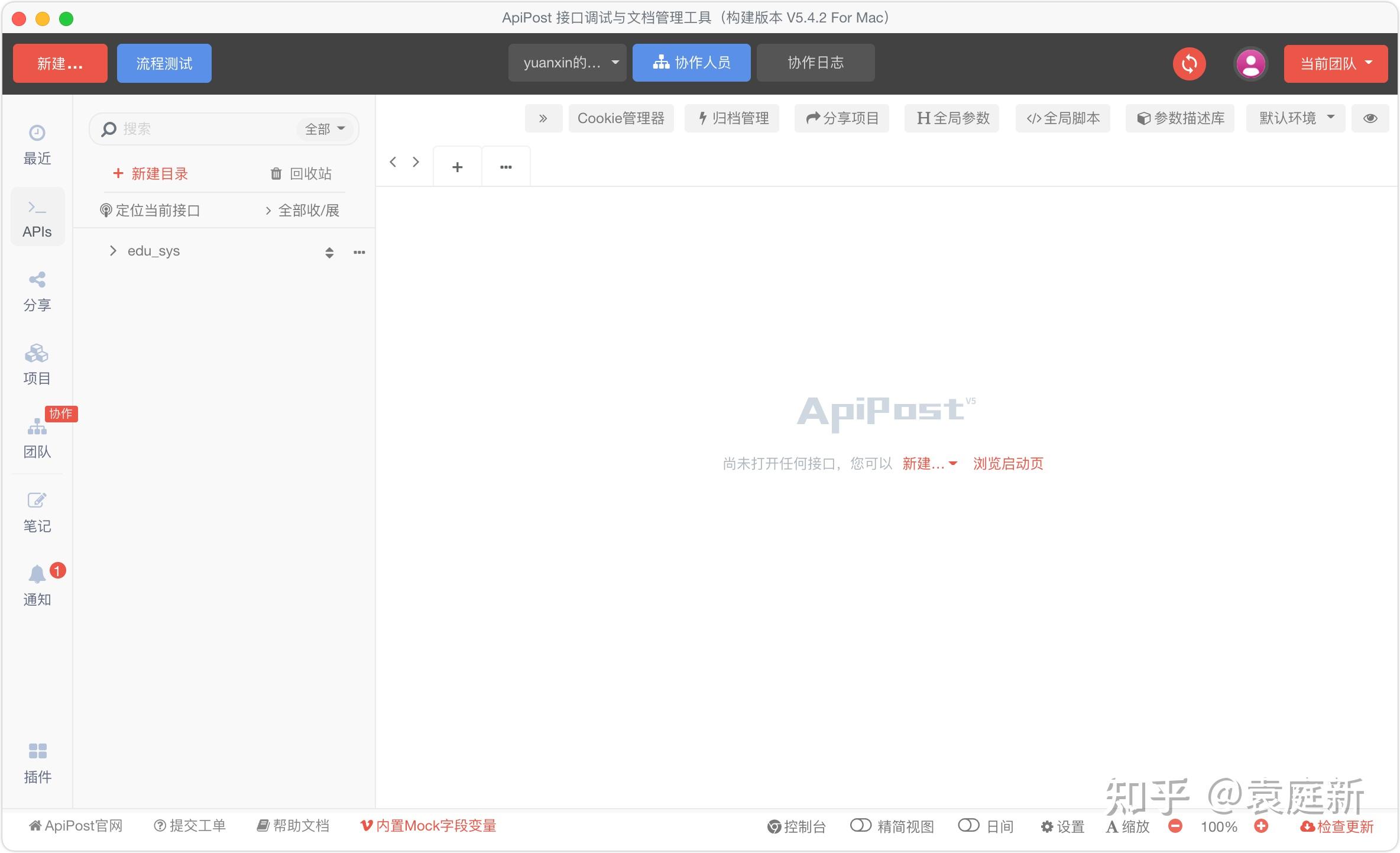
Task: Open the APIs panel in sidebar
Action: 37,217
